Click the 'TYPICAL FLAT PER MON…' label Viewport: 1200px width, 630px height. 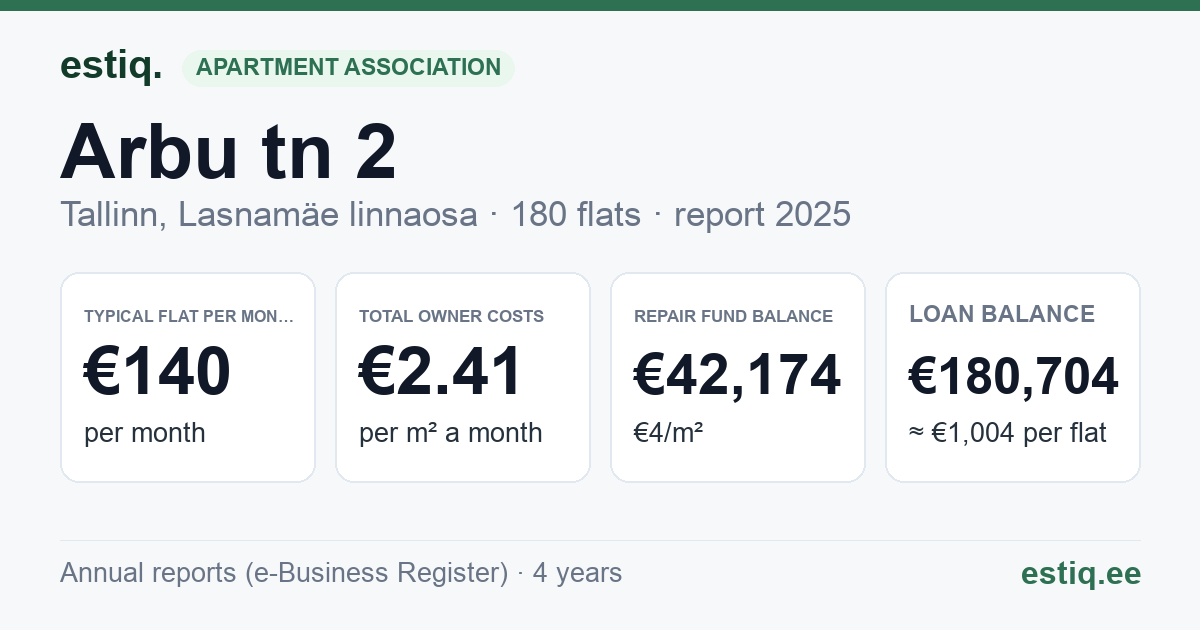coord(189,316)
